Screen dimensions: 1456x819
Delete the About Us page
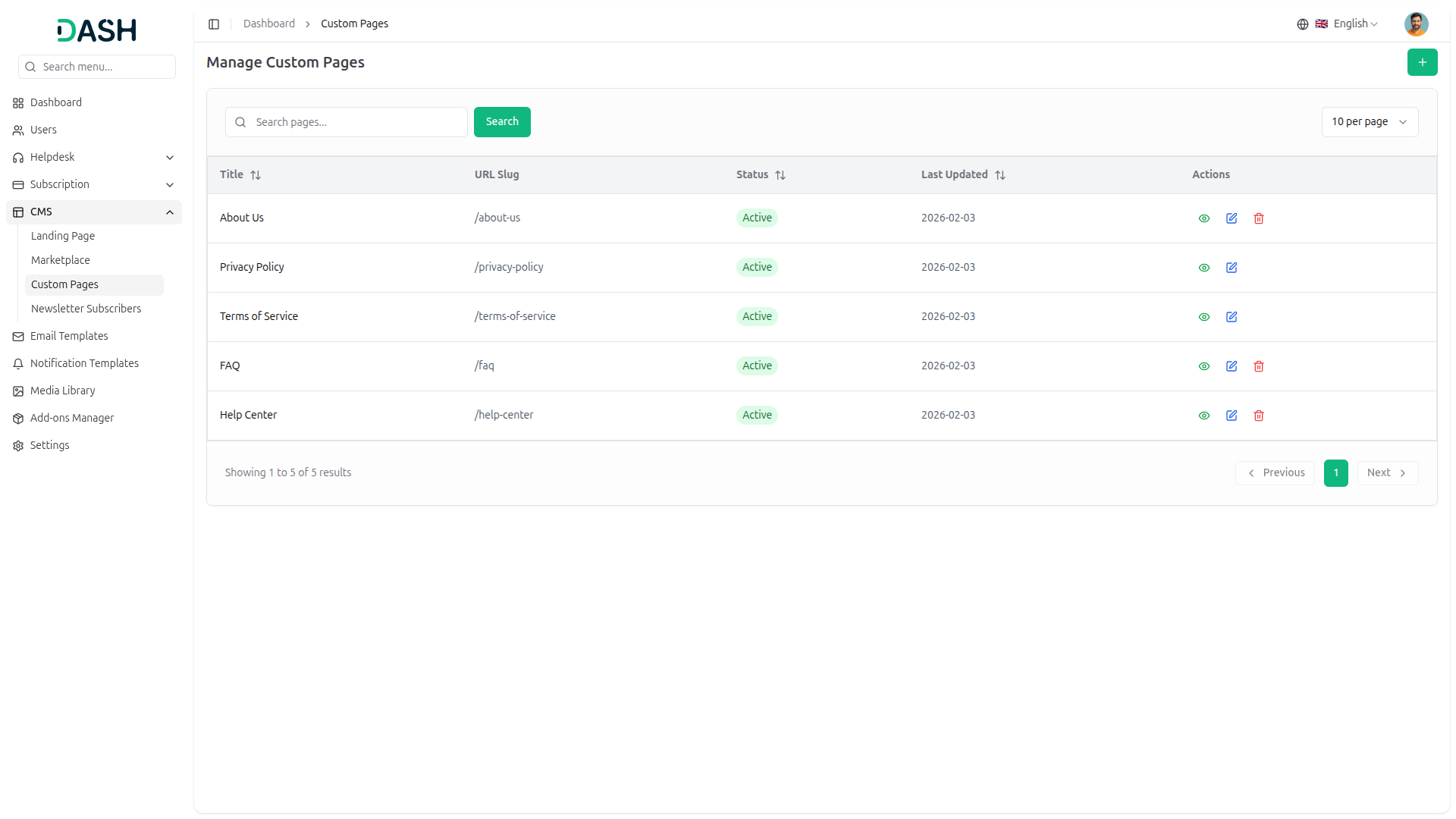[x=1258, y=218]
